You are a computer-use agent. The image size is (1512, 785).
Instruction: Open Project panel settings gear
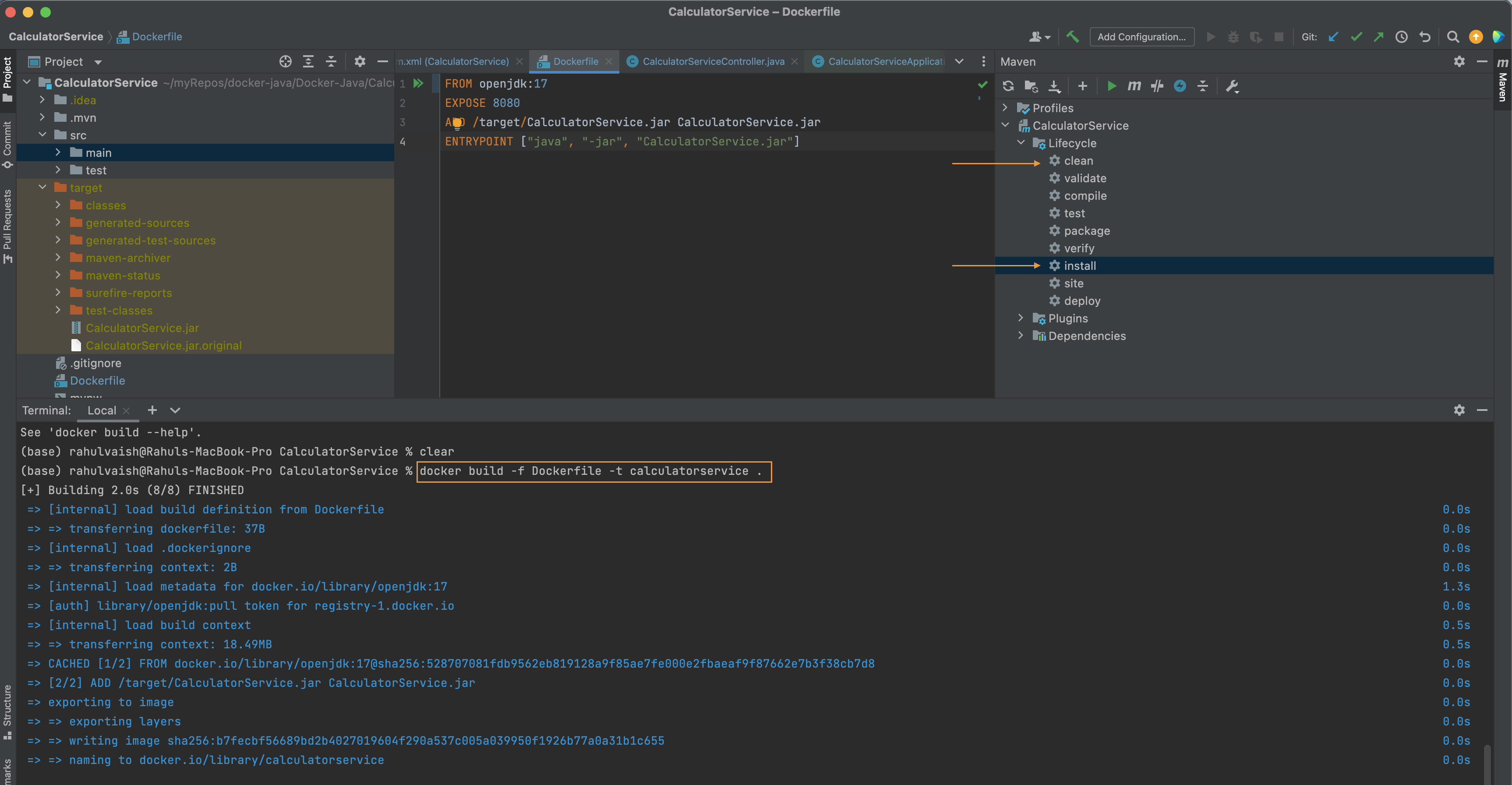coord(360,62)
